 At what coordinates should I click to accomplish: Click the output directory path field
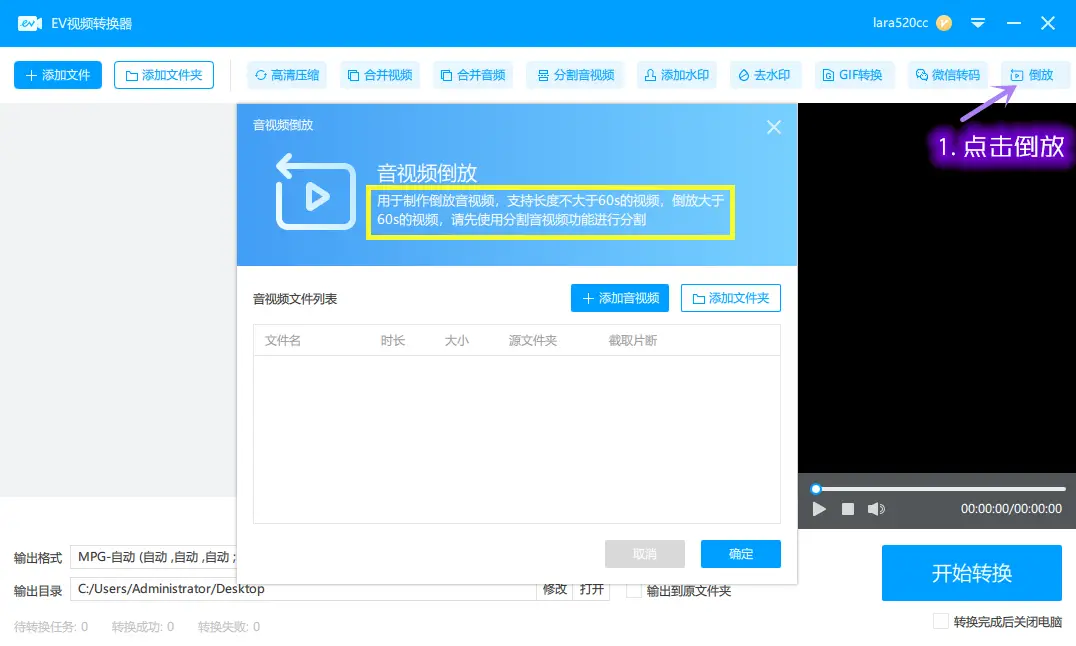point(303,589)
